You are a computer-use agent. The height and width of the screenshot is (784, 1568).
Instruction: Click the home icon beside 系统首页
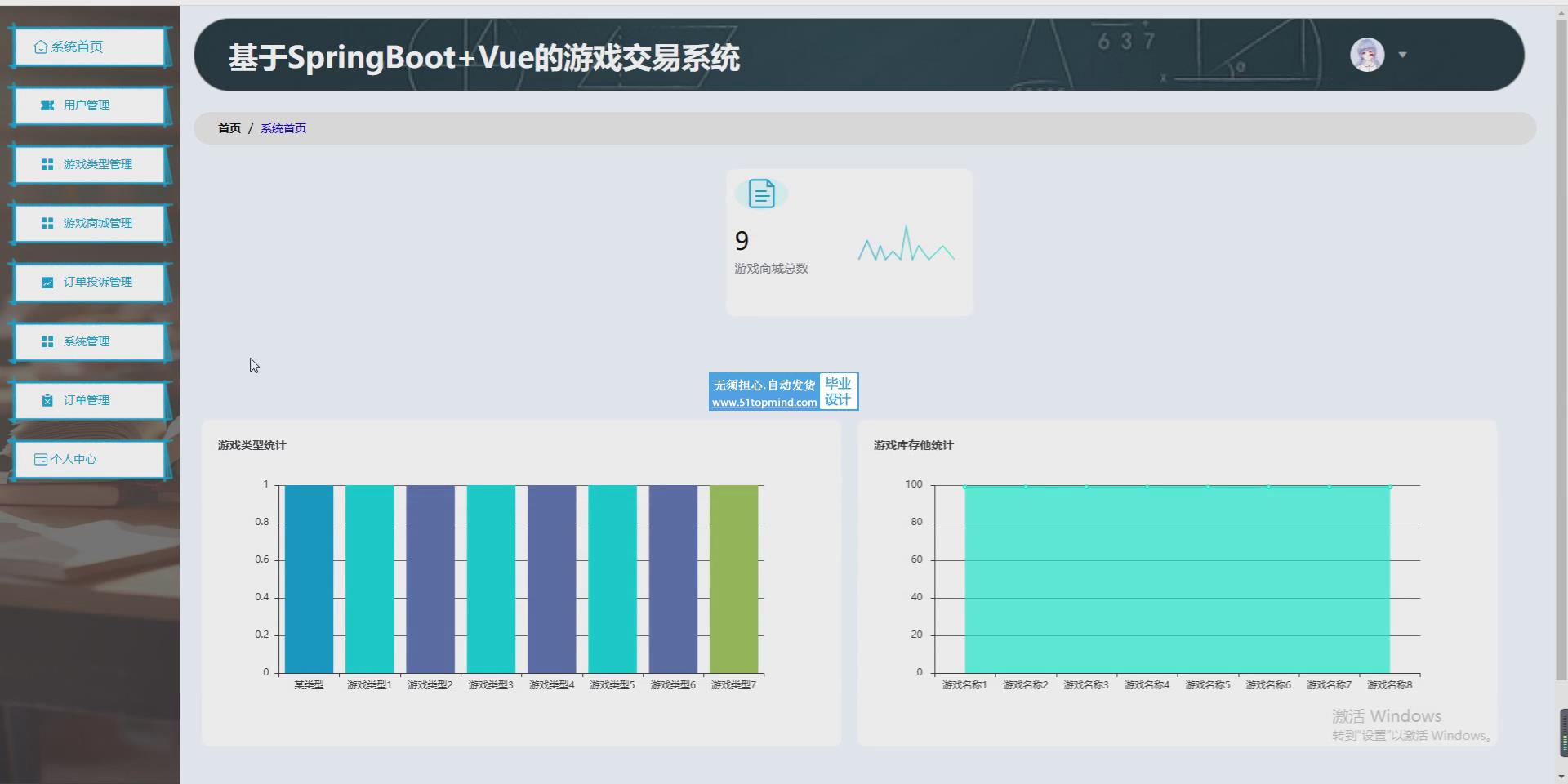point(41,47)
